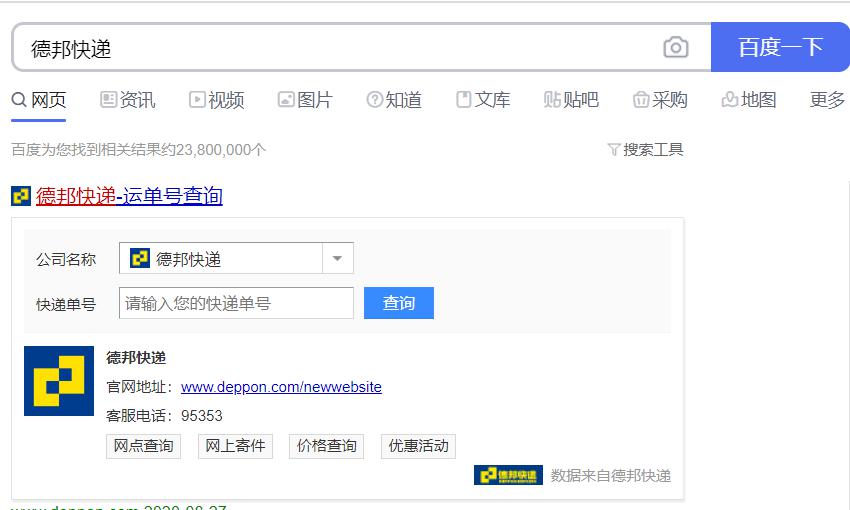Click the document icon on 文库 tab

tap(463, 100)
